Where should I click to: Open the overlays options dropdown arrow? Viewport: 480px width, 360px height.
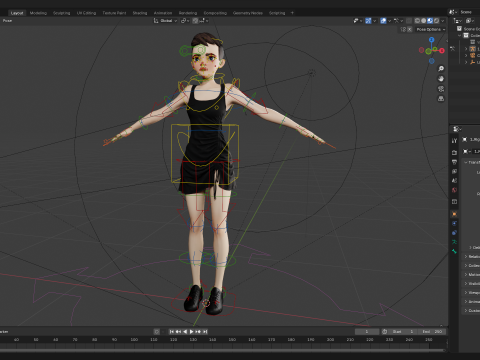[389, 21]
